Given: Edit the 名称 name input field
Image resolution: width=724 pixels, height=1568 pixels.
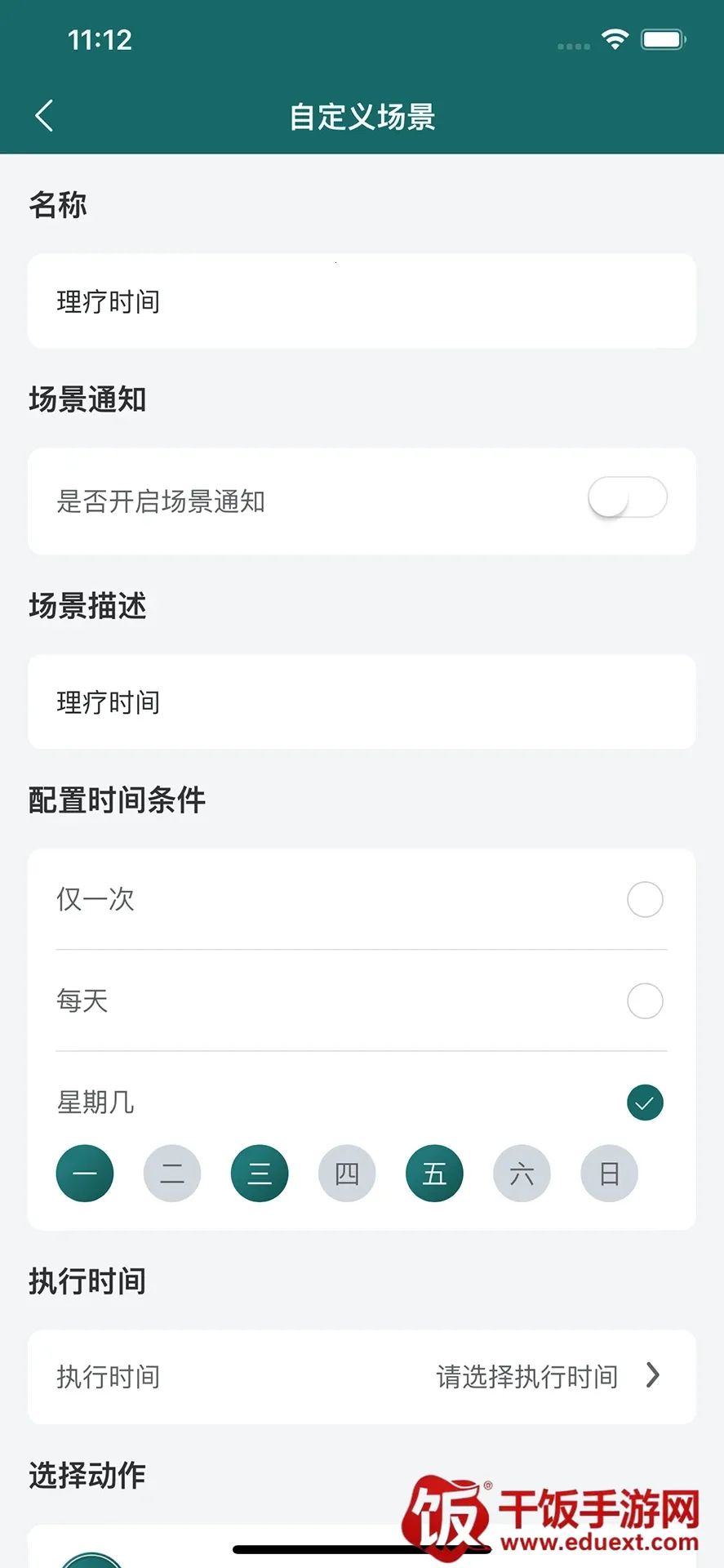Looking at the screenshot, I should click(x=362, y=301).
